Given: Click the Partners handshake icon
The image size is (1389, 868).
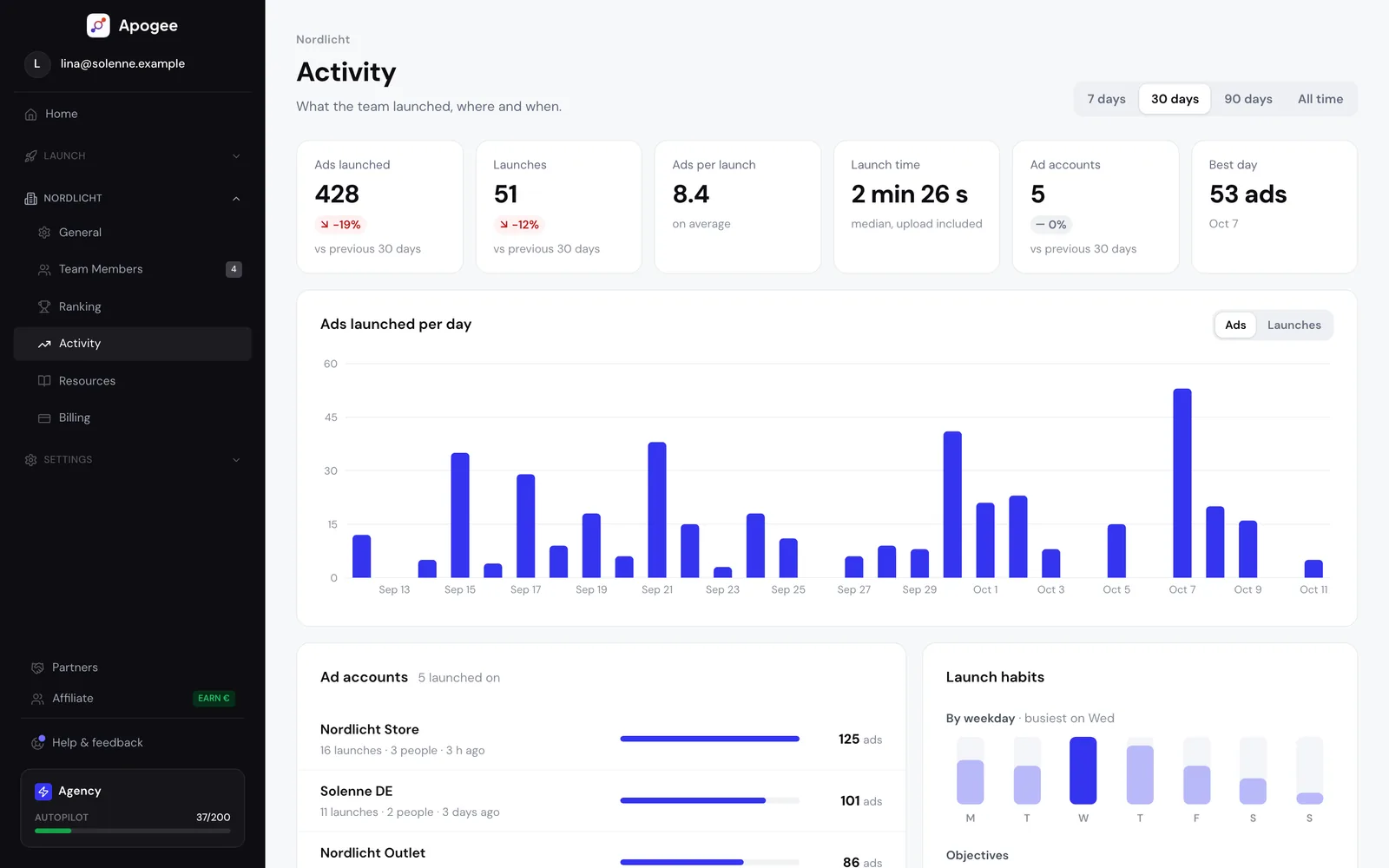Looking at the screenshot, I should 37,667.
